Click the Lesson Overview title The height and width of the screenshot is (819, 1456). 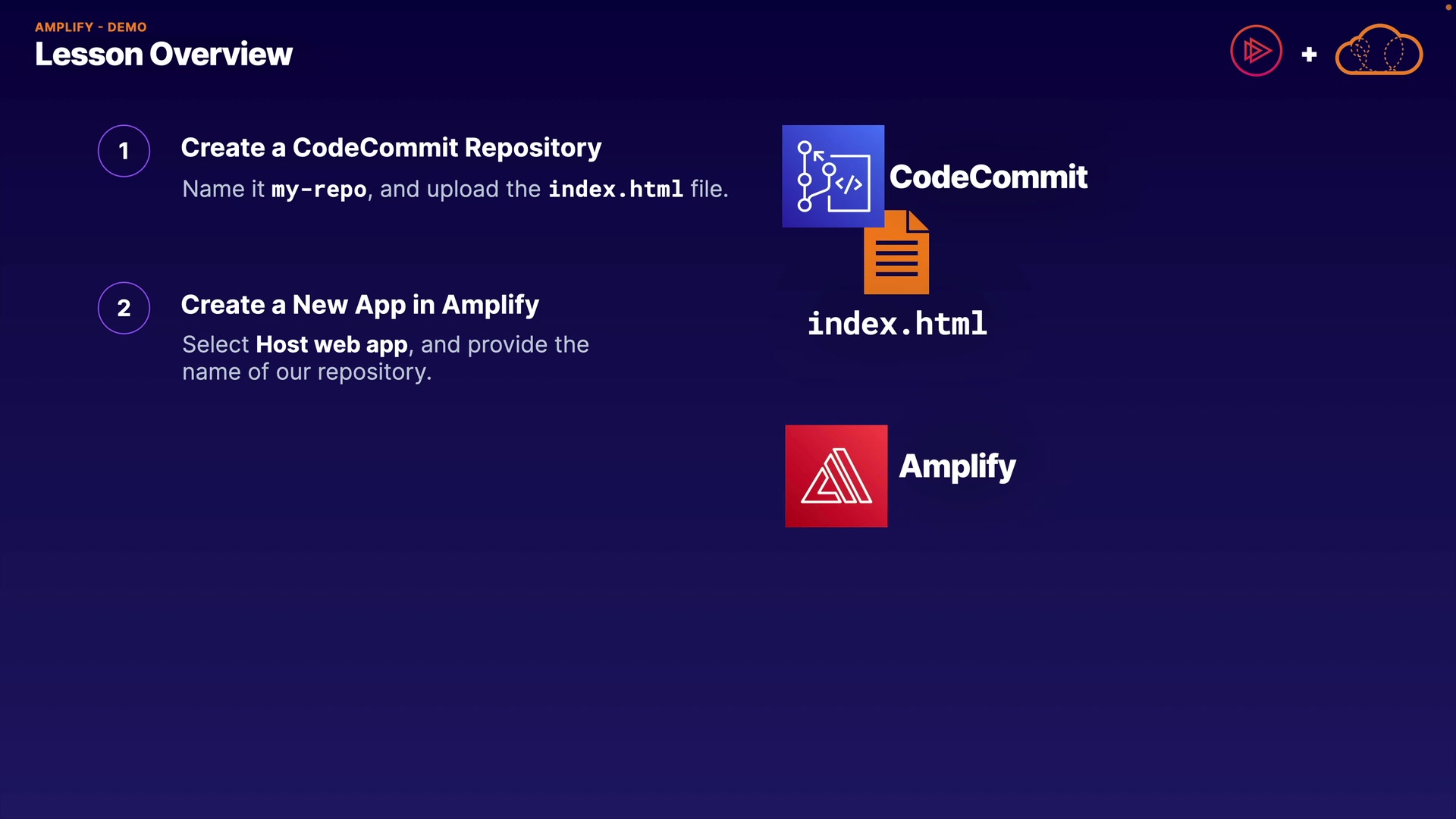[x=163, y=55]
